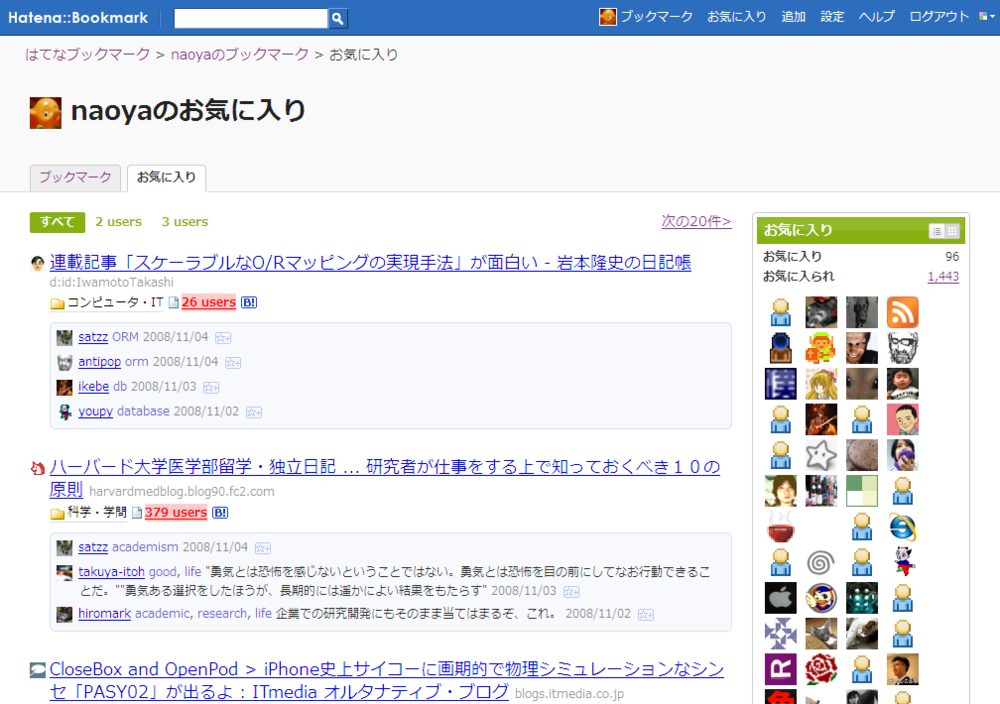Go to はてなブックマーク breadcrumb link
1000x704 pixels.
(x=87, y=55)
